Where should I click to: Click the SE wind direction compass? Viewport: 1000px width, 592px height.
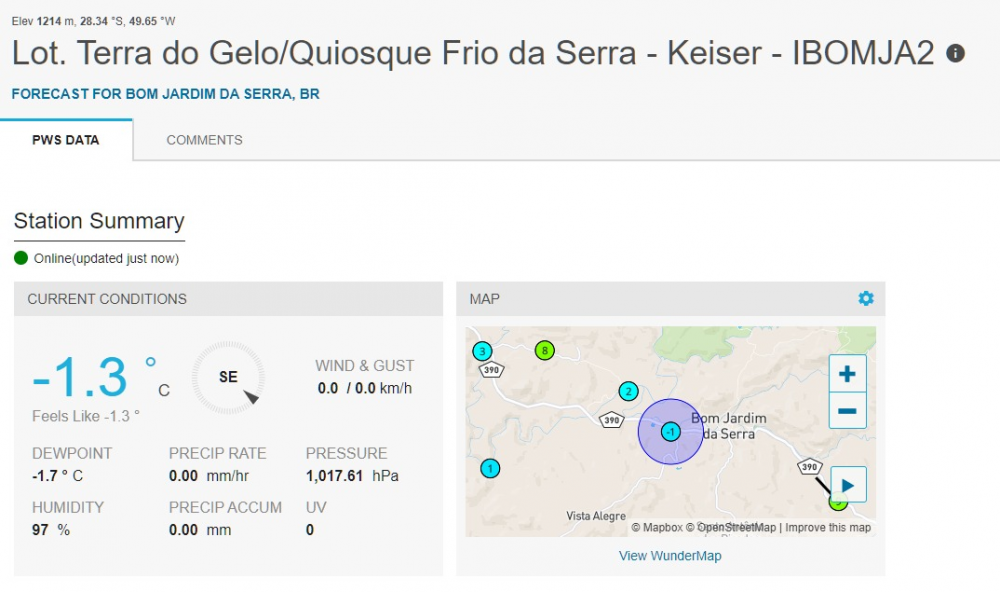click(x=228, y=377)
